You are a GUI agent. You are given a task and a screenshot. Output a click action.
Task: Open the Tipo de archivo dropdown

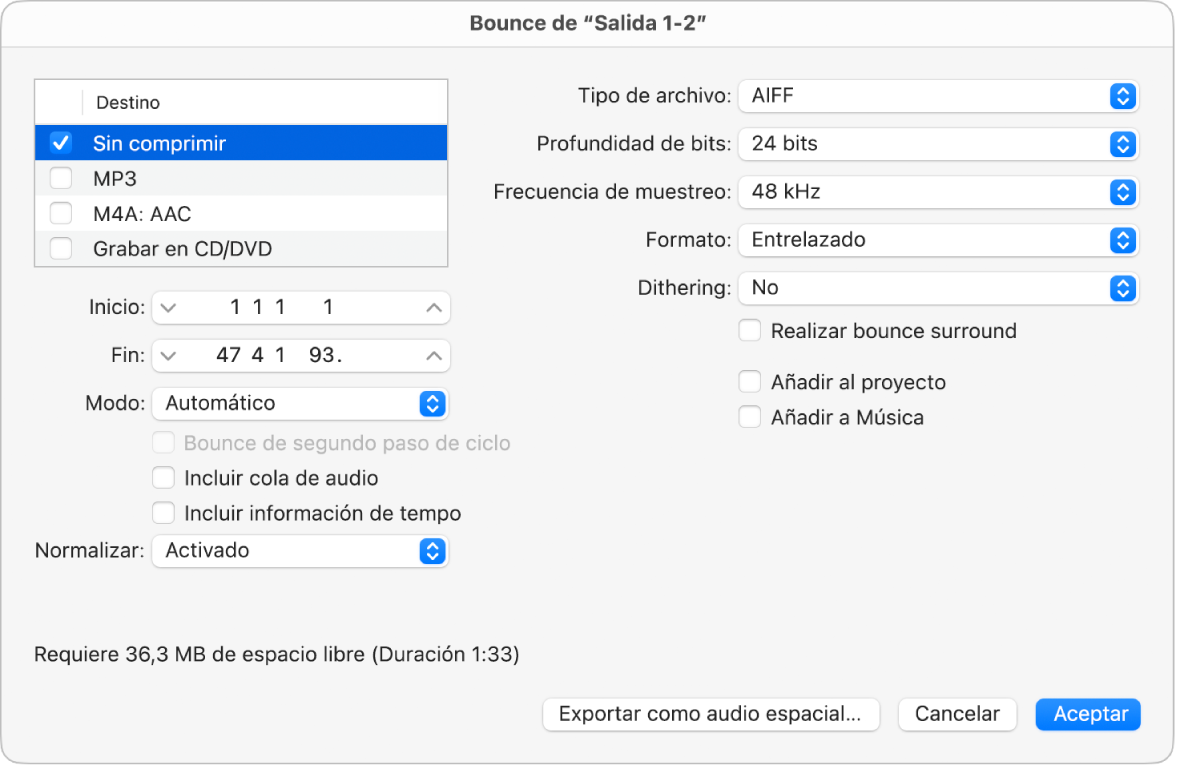click(938, 96)
